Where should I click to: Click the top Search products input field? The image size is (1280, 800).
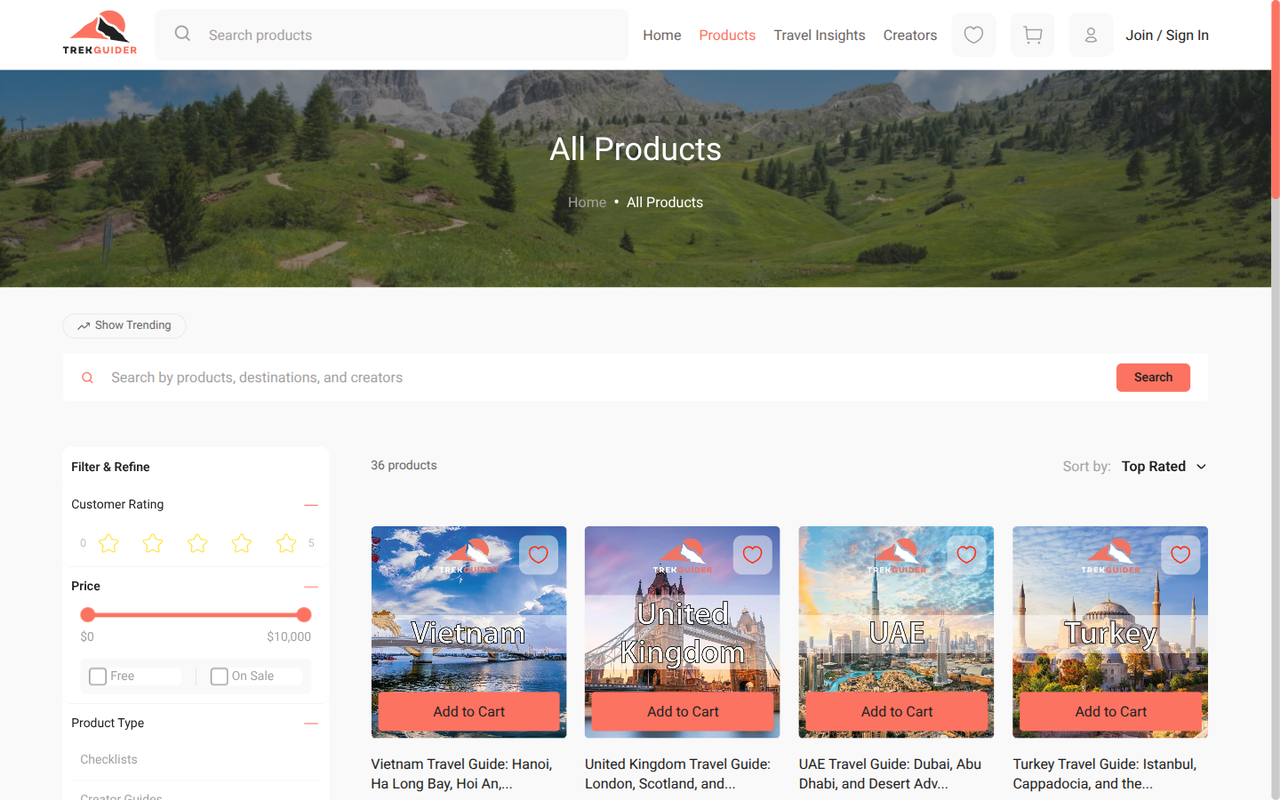point(391,35)
